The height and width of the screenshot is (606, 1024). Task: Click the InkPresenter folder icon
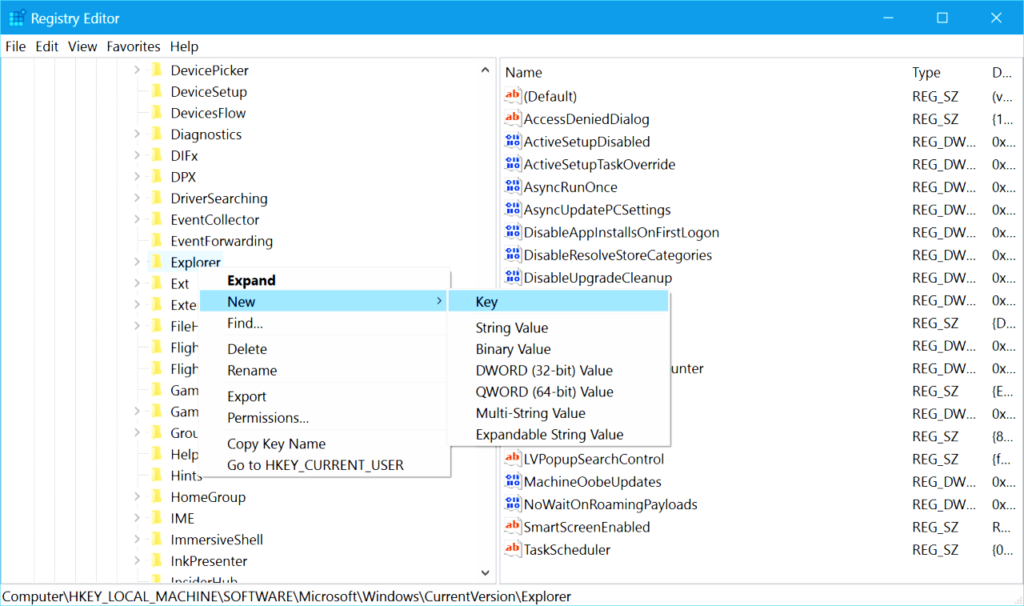pyautogui.click(x=156, y=560)
